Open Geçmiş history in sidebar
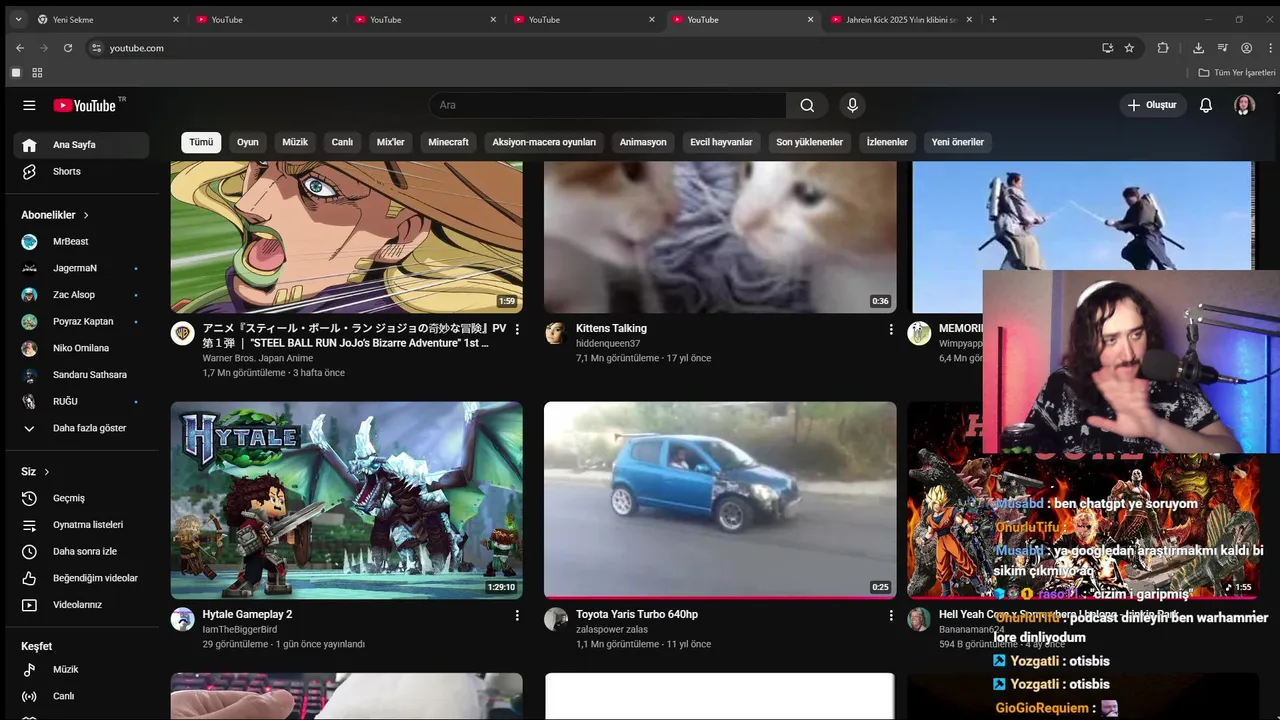This screenshot has width=1280, height=720. point(82,498)
